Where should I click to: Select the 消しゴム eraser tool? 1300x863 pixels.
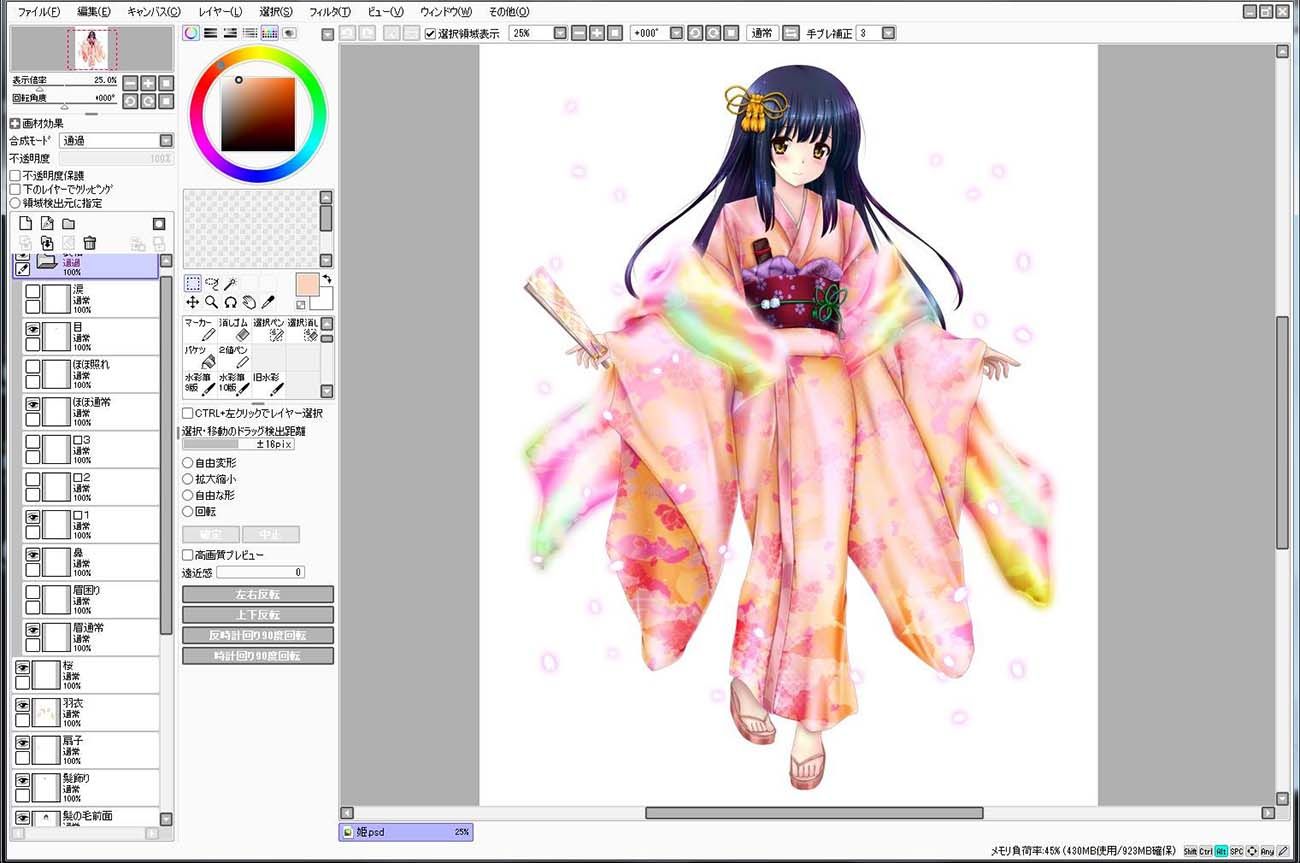click(x=234, y=331)
